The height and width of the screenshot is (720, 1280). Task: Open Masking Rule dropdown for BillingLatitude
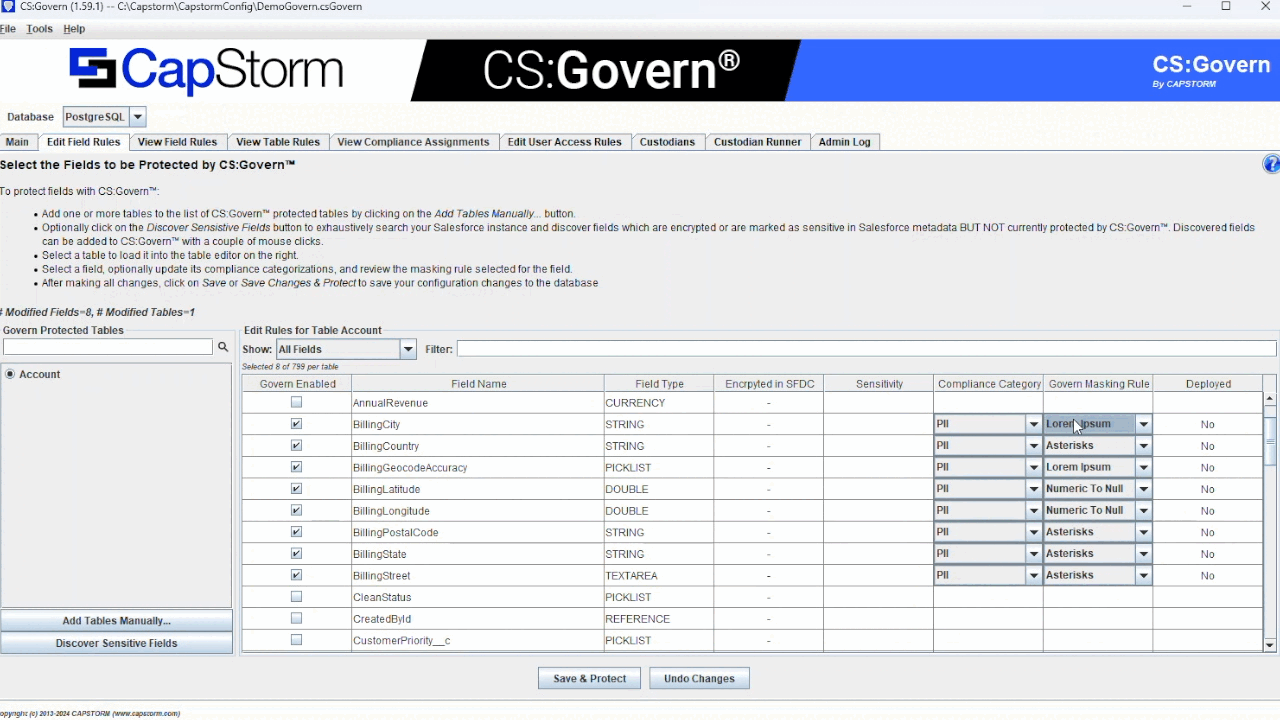pyautogui.click(x=1143, y=489)
